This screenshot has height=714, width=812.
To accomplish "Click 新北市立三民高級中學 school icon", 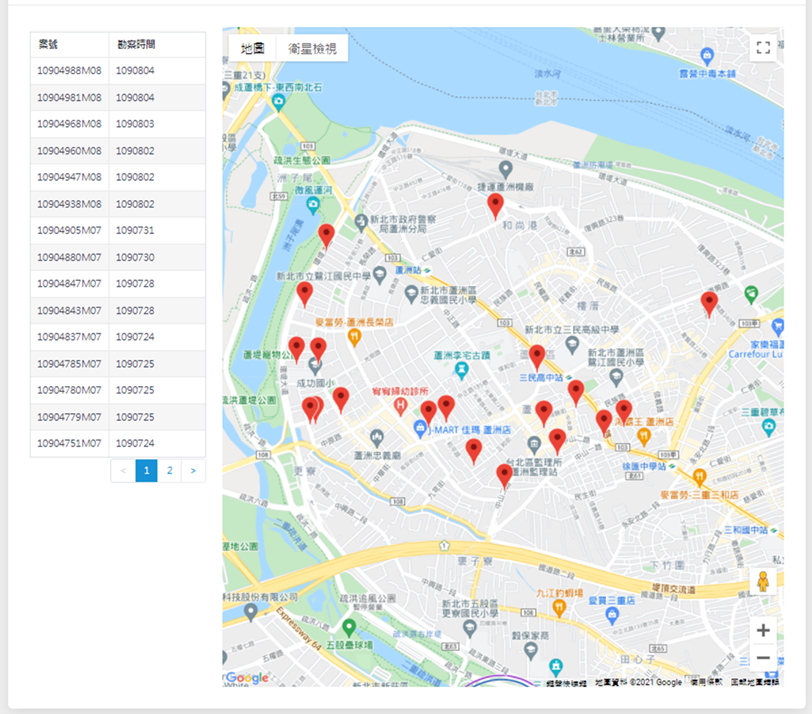I will [572, 344].
